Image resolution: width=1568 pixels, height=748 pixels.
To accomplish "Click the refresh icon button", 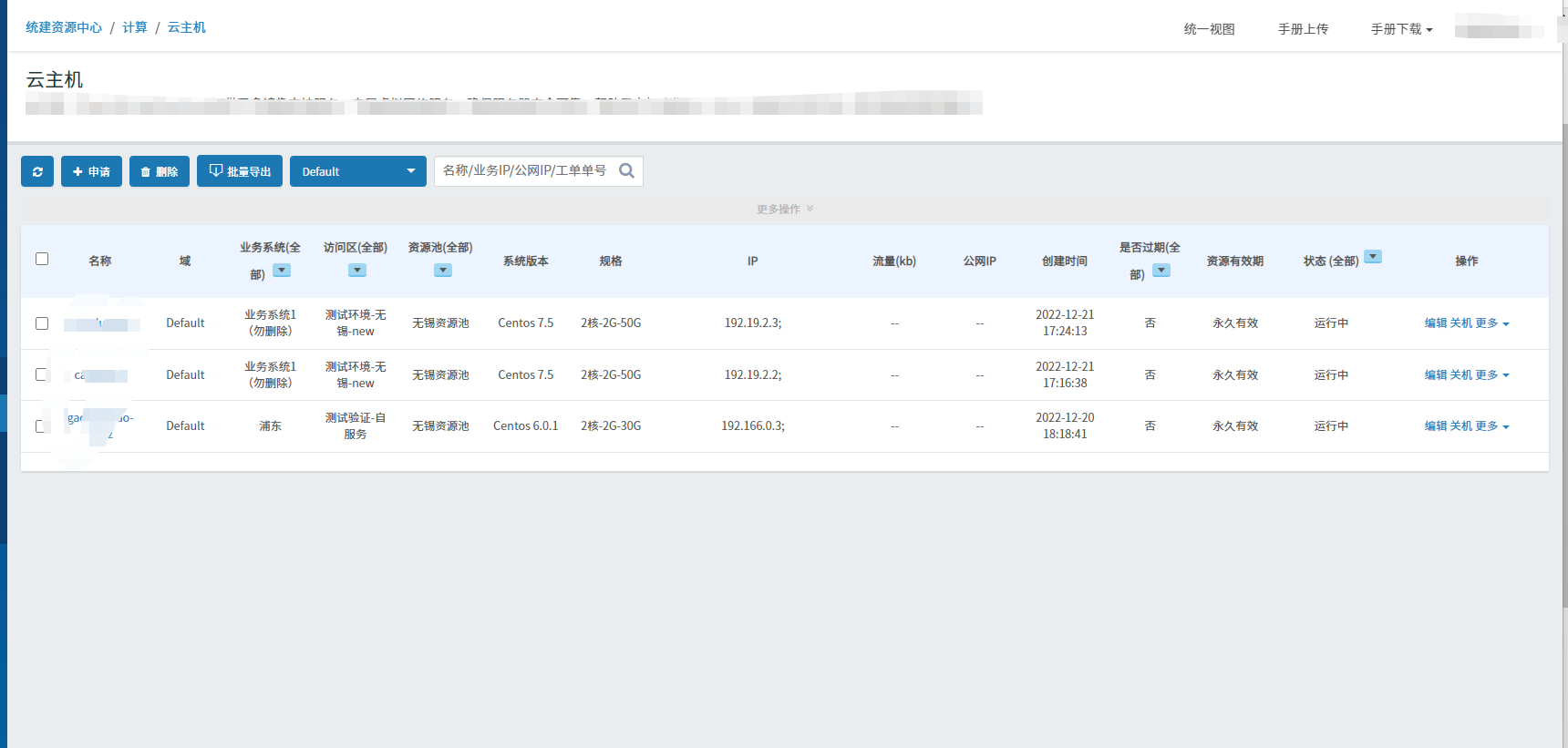I will (37, 171).
